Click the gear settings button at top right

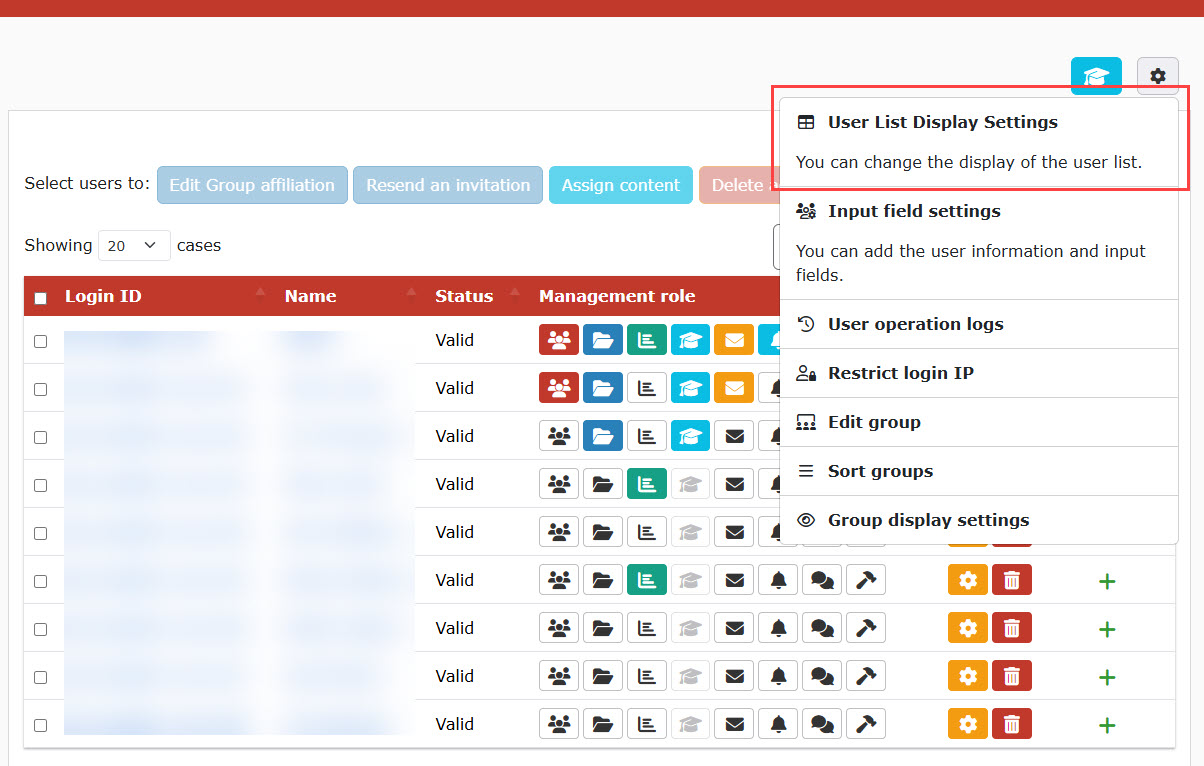point(1157,76)
